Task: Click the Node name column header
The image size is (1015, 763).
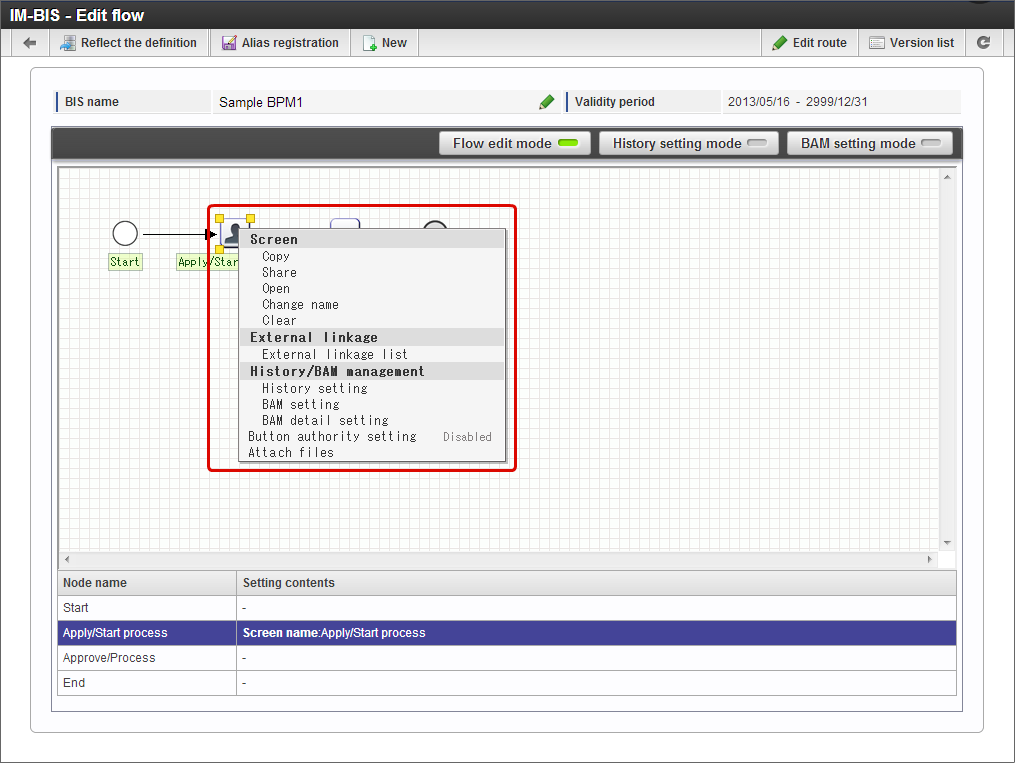Action: click(147, 582)
